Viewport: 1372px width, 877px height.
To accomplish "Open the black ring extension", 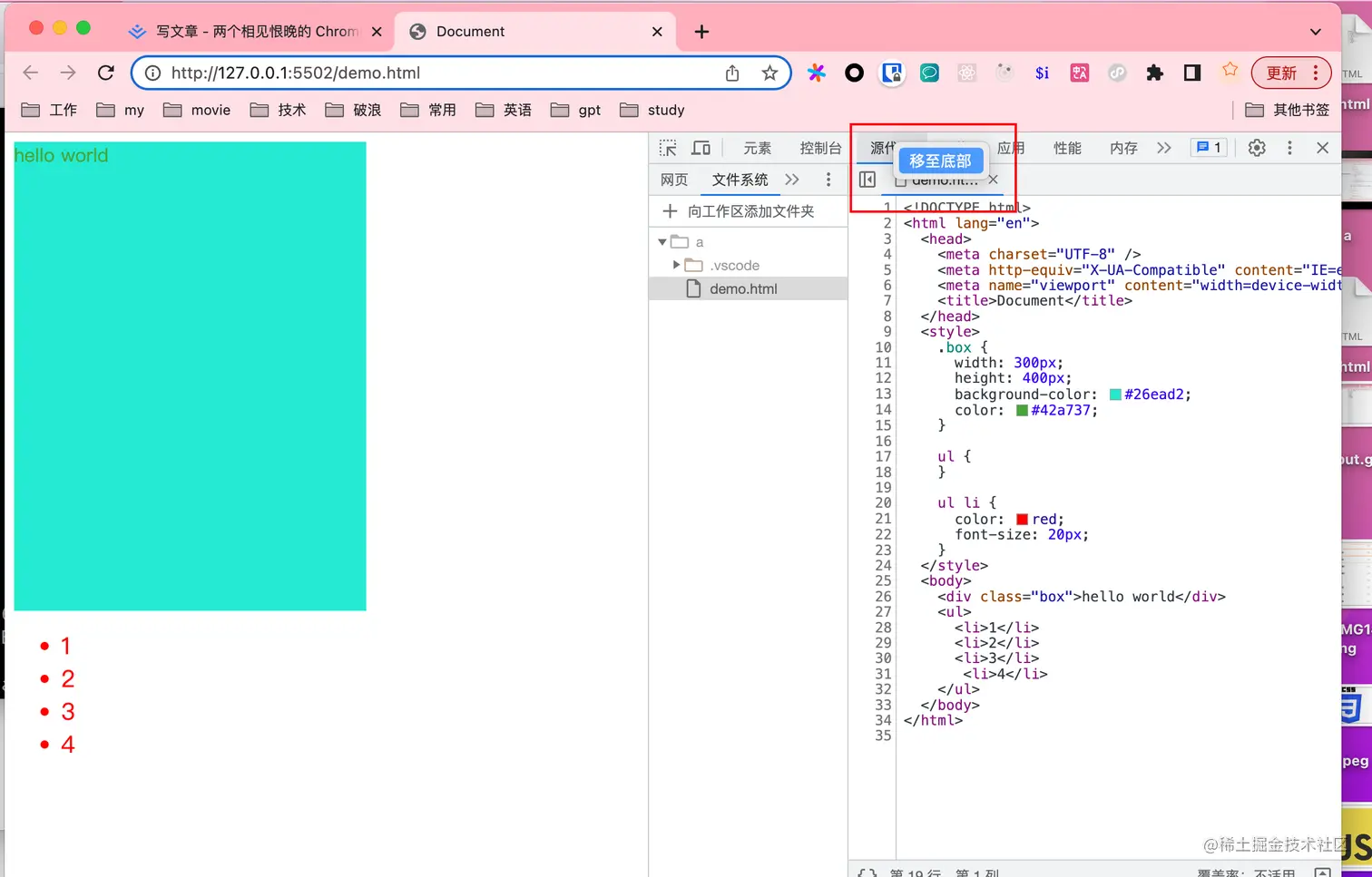I will [x=854, y=73].
